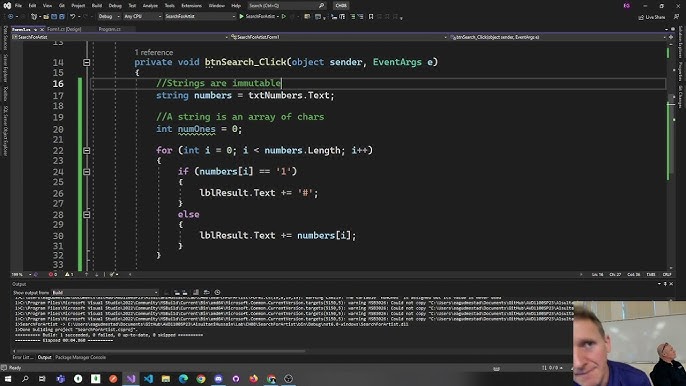
Task: Collapse the else block at line 28
Action: 87,214
